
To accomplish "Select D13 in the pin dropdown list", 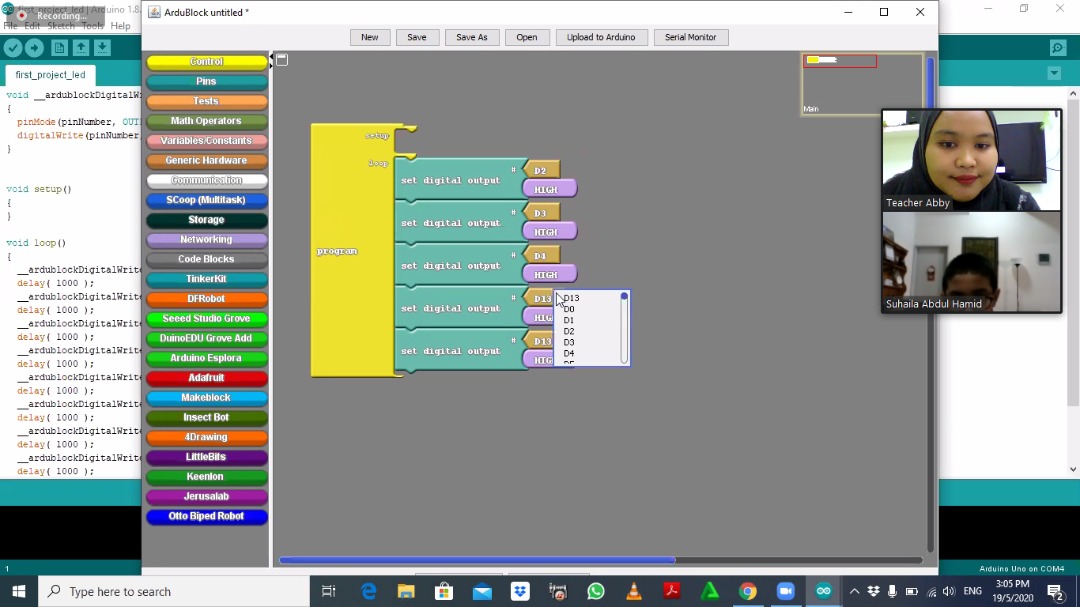I will click(x=572, y=298).
